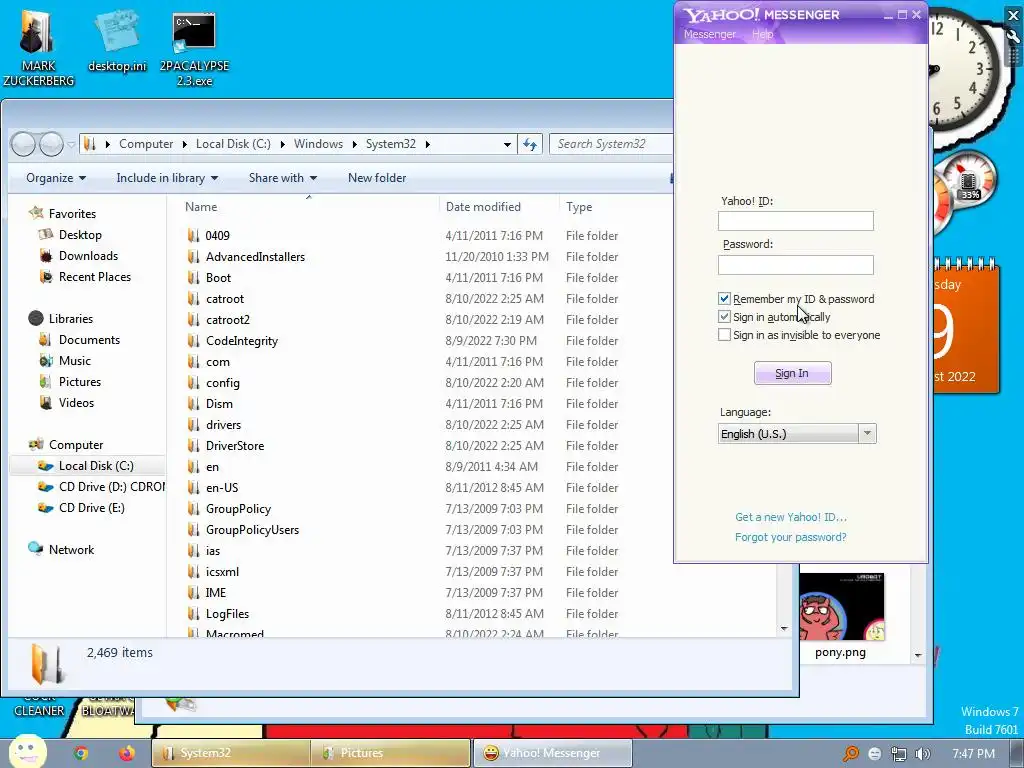Click the Firefox icon in the taskbar
The width and height of the screenshot is (1024, 768).
[x=127, y=753]
